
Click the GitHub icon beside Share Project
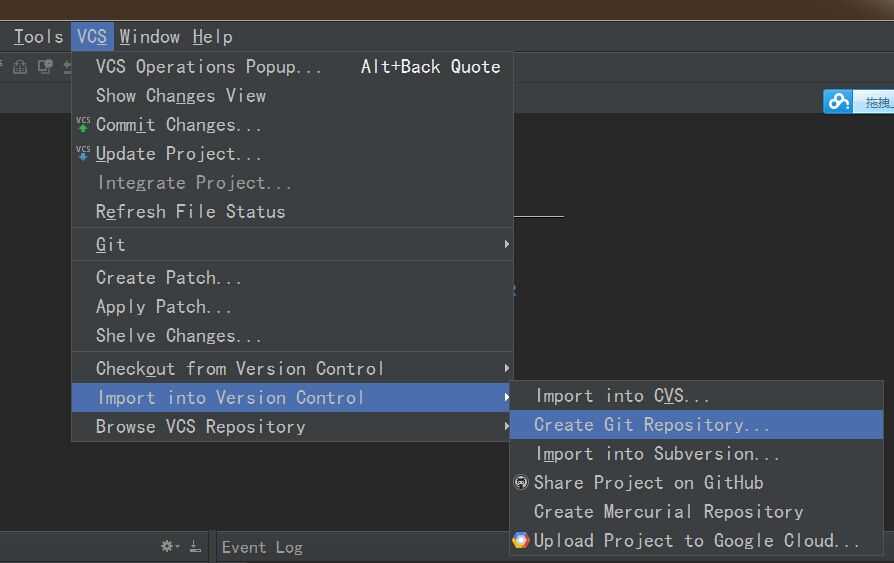click(521, 482)
